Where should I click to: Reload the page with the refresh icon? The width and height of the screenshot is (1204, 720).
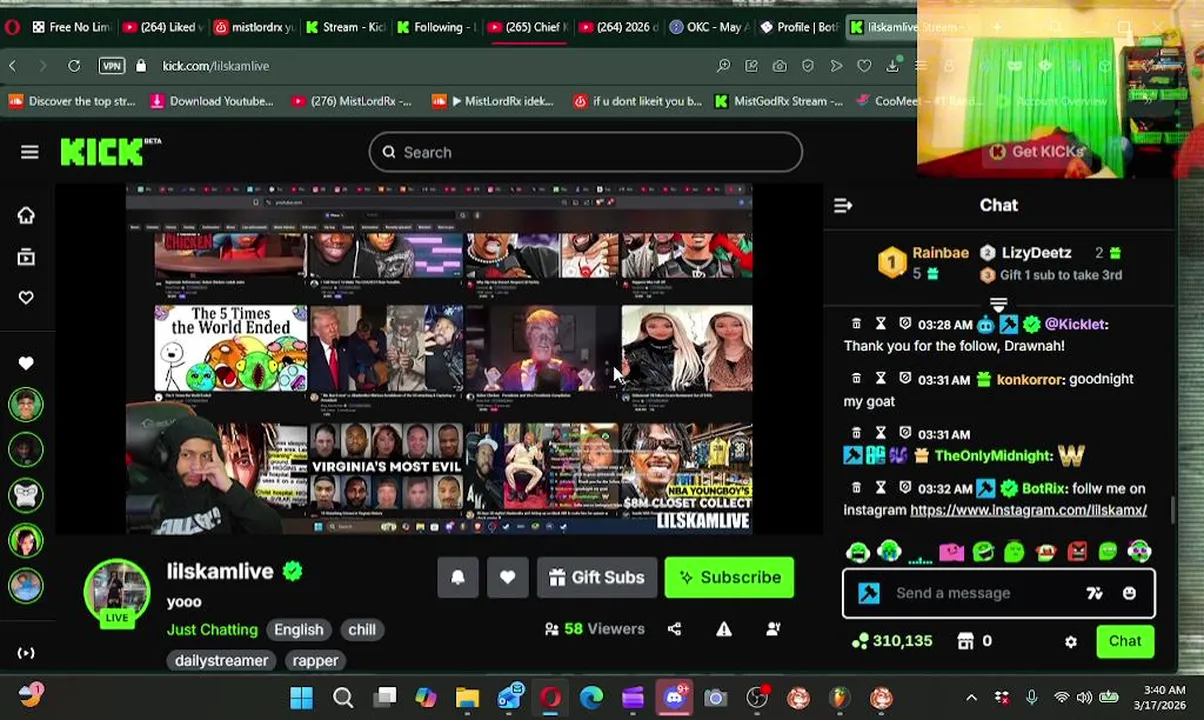pos(74,66)
